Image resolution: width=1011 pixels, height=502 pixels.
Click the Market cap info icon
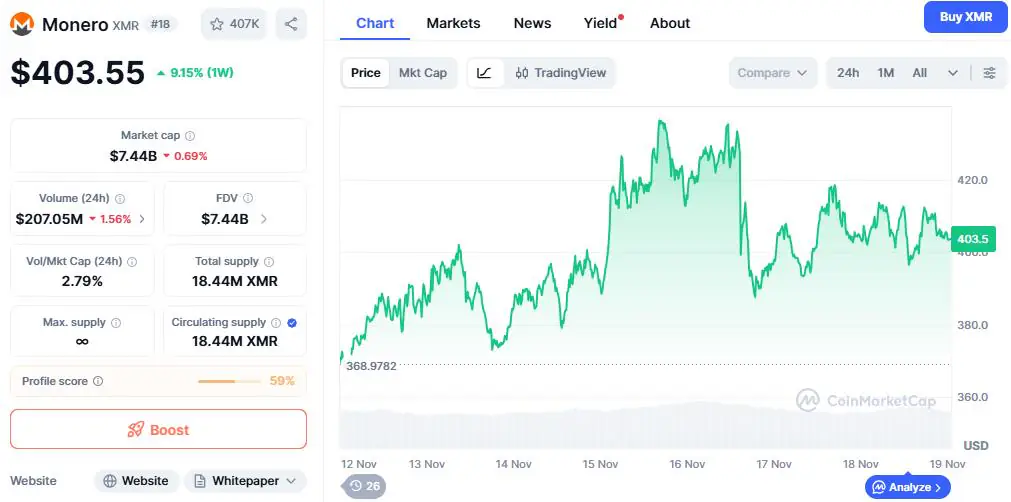[190, 135]
